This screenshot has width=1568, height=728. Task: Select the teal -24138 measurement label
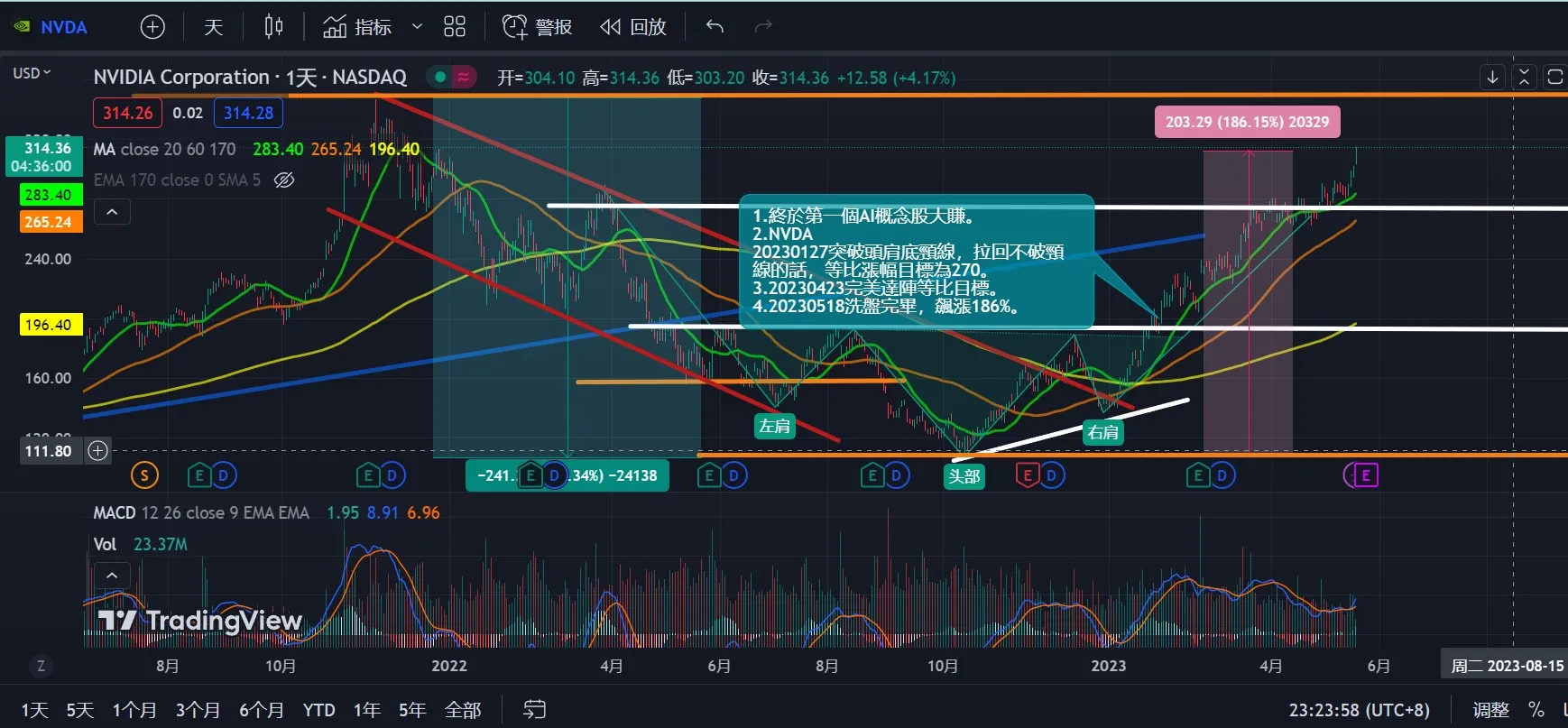pyautogui.click(x=567, y=475)
